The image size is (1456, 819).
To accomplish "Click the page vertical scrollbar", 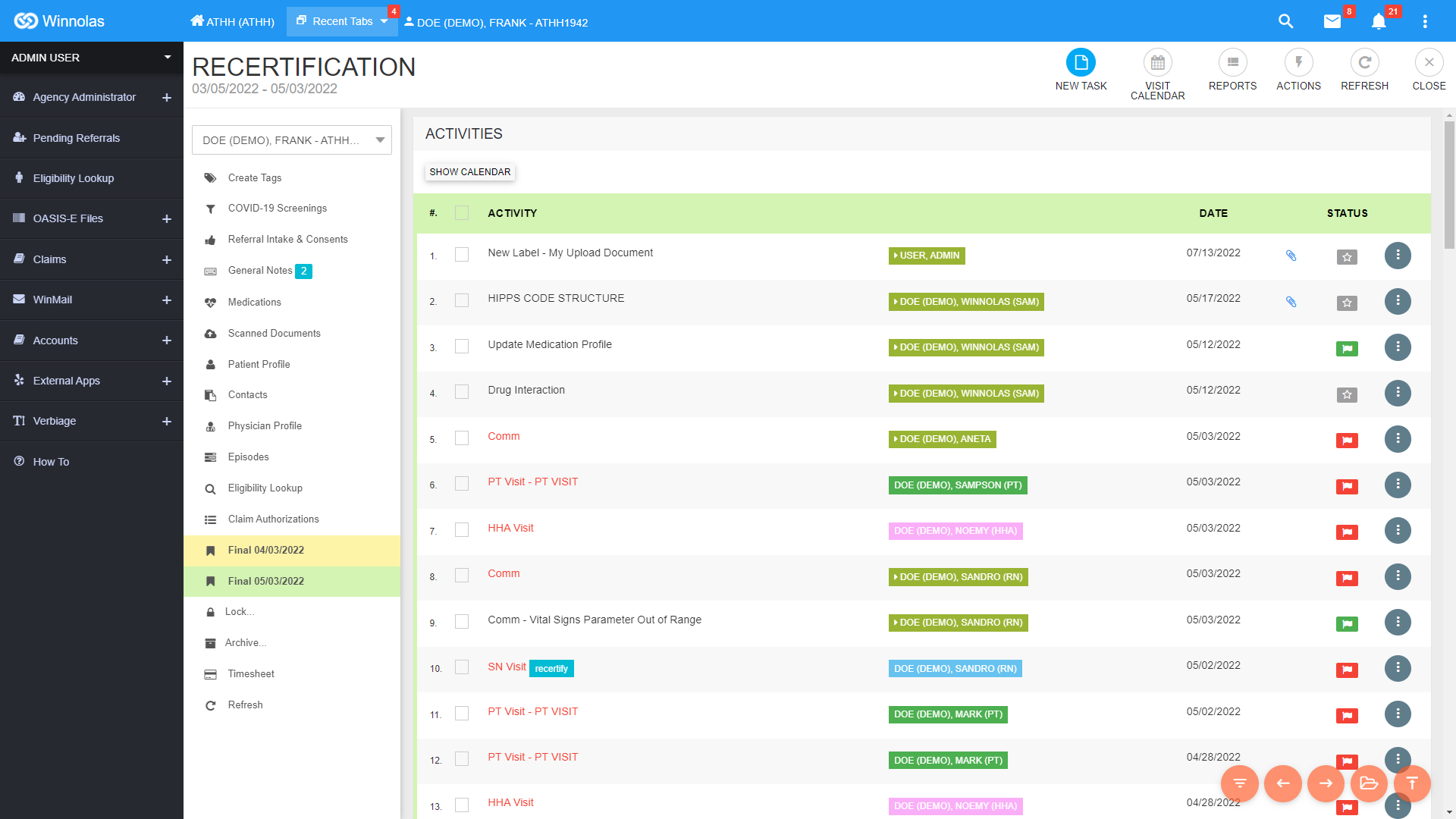I will [x=1450, y=186].
